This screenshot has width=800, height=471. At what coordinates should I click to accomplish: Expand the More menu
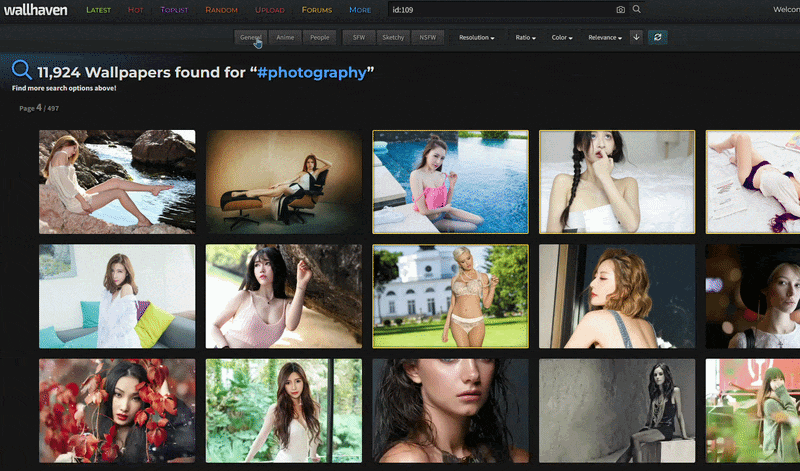(360, 10)
